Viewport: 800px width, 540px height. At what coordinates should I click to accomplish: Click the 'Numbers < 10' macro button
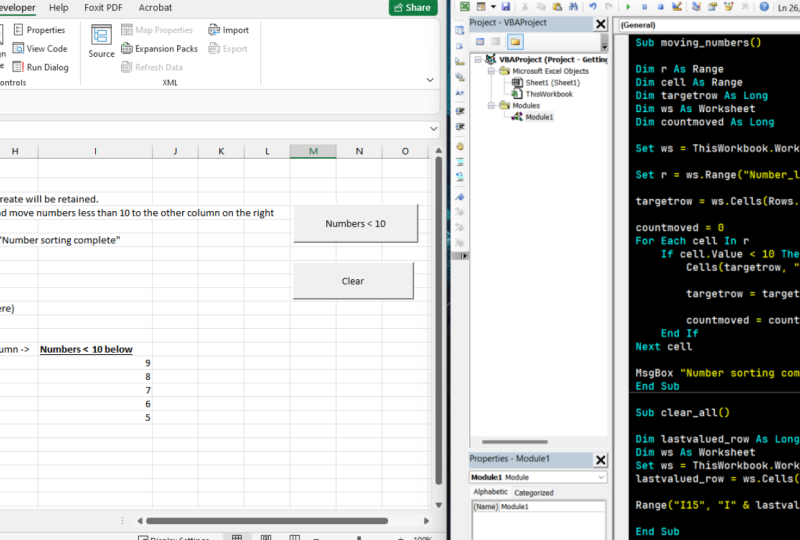pos(356,224)
